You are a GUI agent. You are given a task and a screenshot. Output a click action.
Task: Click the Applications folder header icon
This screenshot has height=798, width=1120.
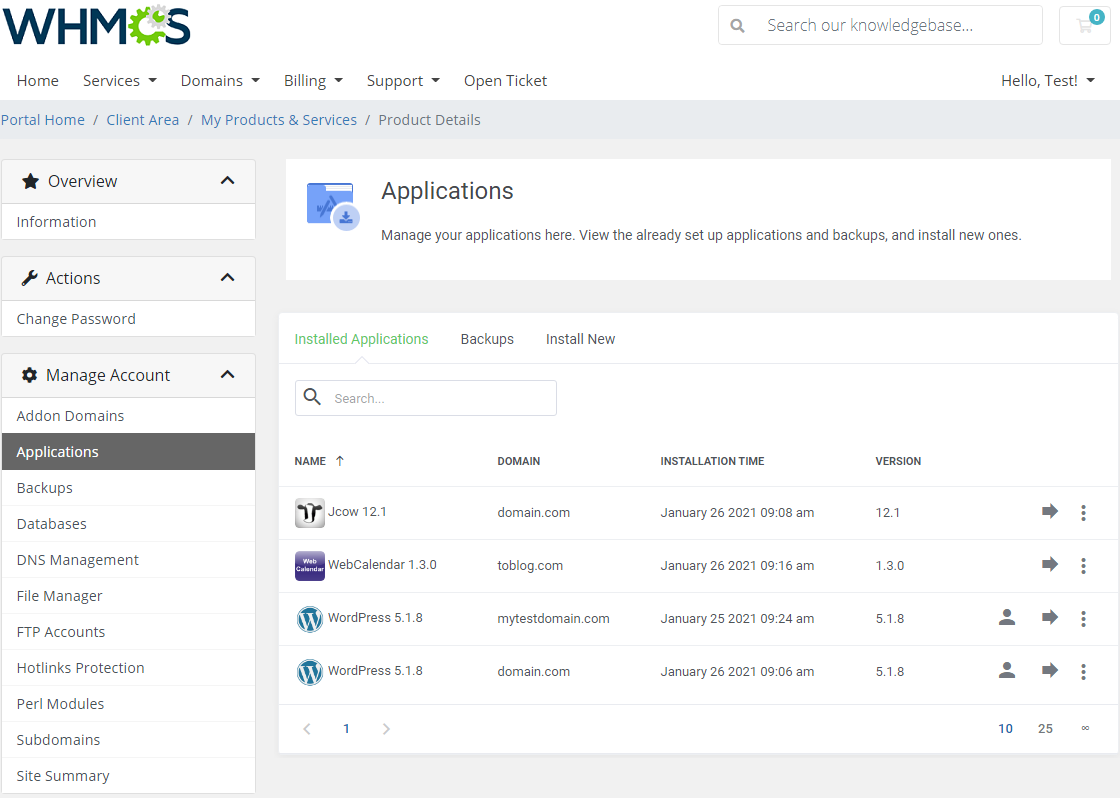333,206
